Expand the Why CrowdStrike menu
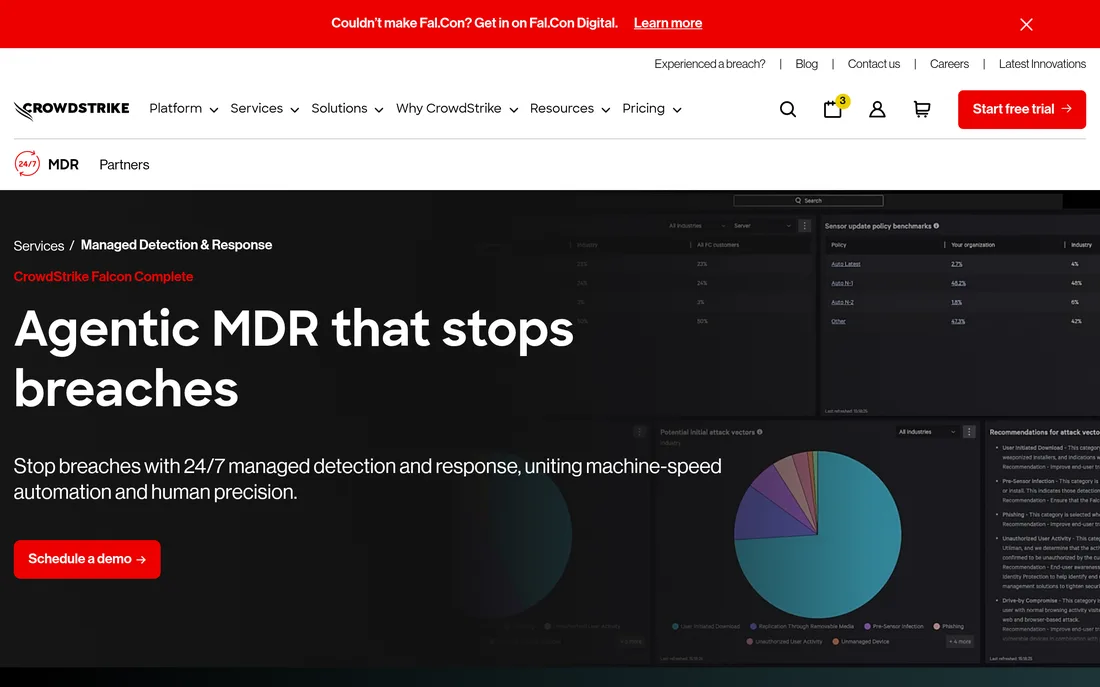 tap(457, 109)
